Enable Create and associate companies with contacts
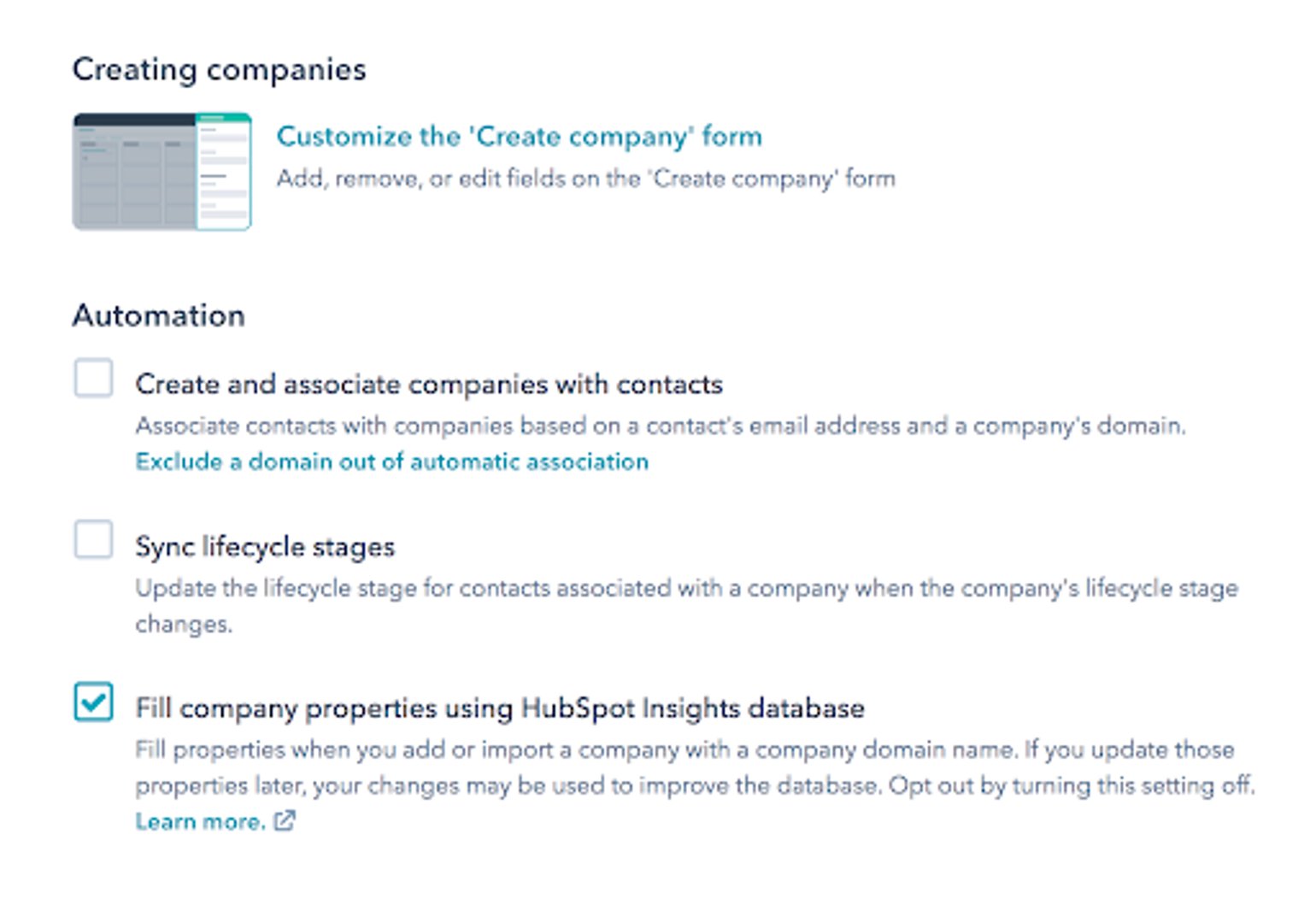The height and width of the screenshot is (923, 1316). 93,379
